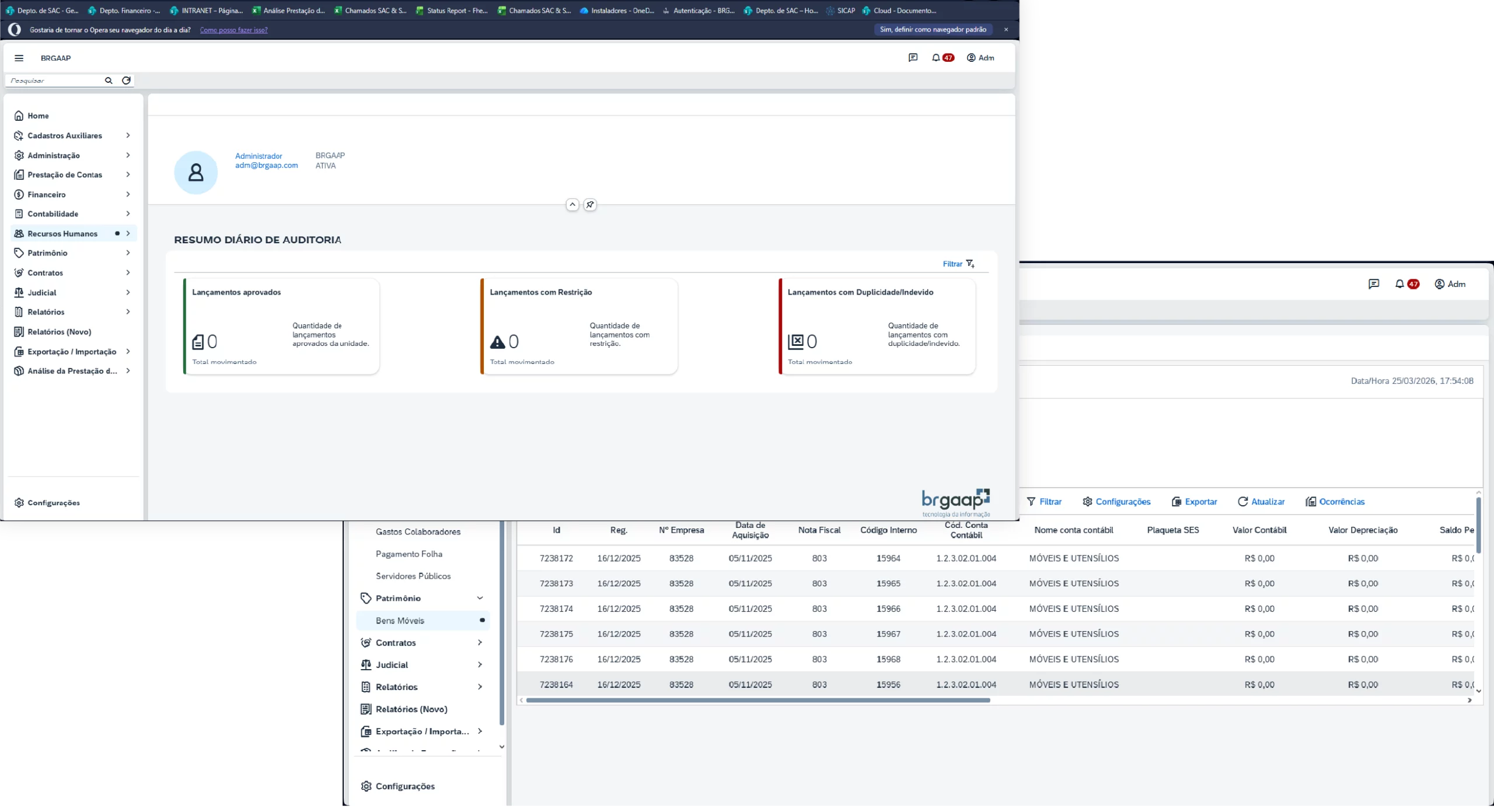The height and width of the screenshot is (812, 1494).
Task: Open the Home menu item
Action: 38,116
